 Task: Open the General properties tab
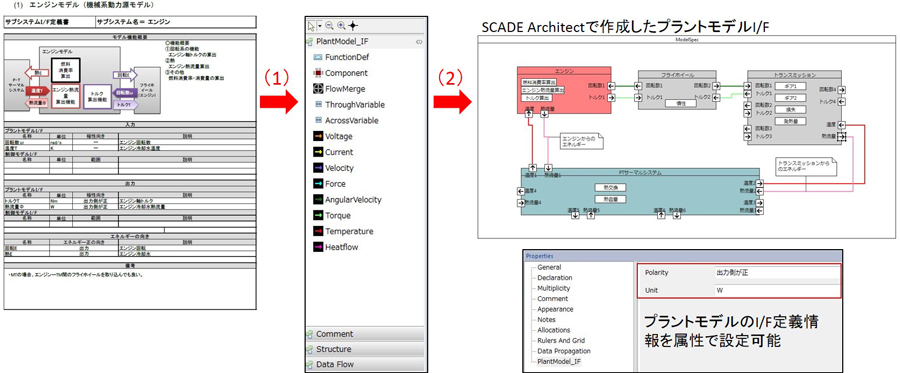coord(549,267)
